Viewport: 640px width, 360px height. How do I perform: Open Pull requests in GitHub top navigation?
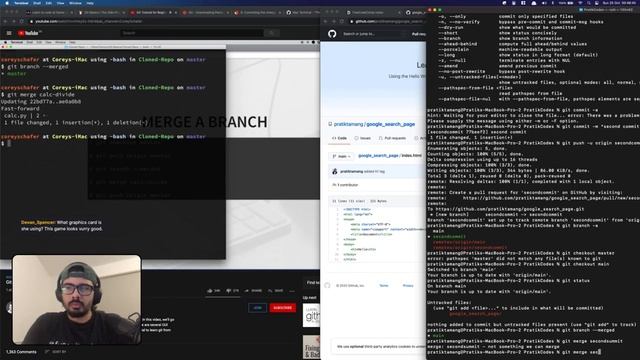pyautogui.click(x=419, y=34)
